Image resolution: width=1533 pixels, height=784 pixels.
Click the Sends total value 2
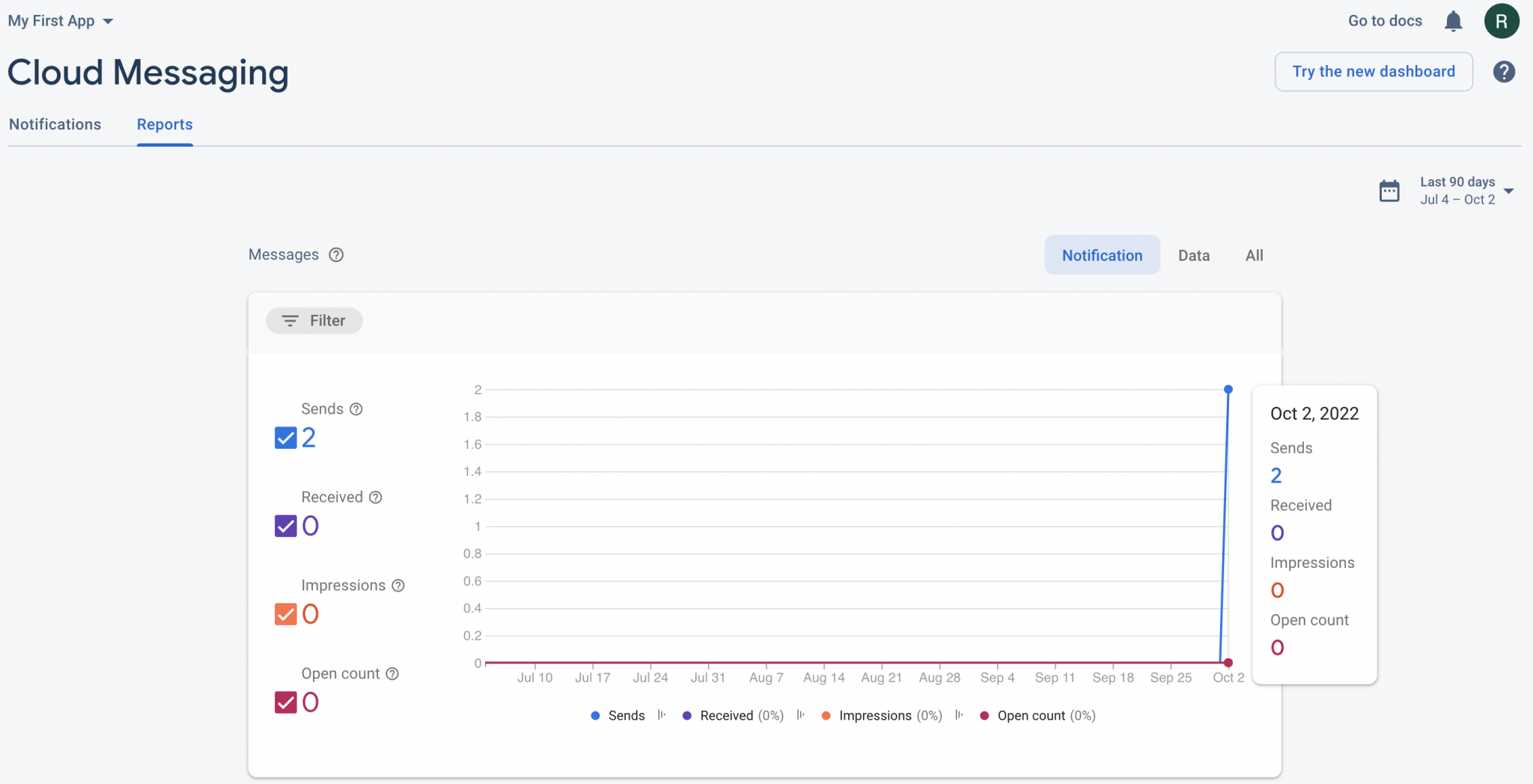[308, 438]
